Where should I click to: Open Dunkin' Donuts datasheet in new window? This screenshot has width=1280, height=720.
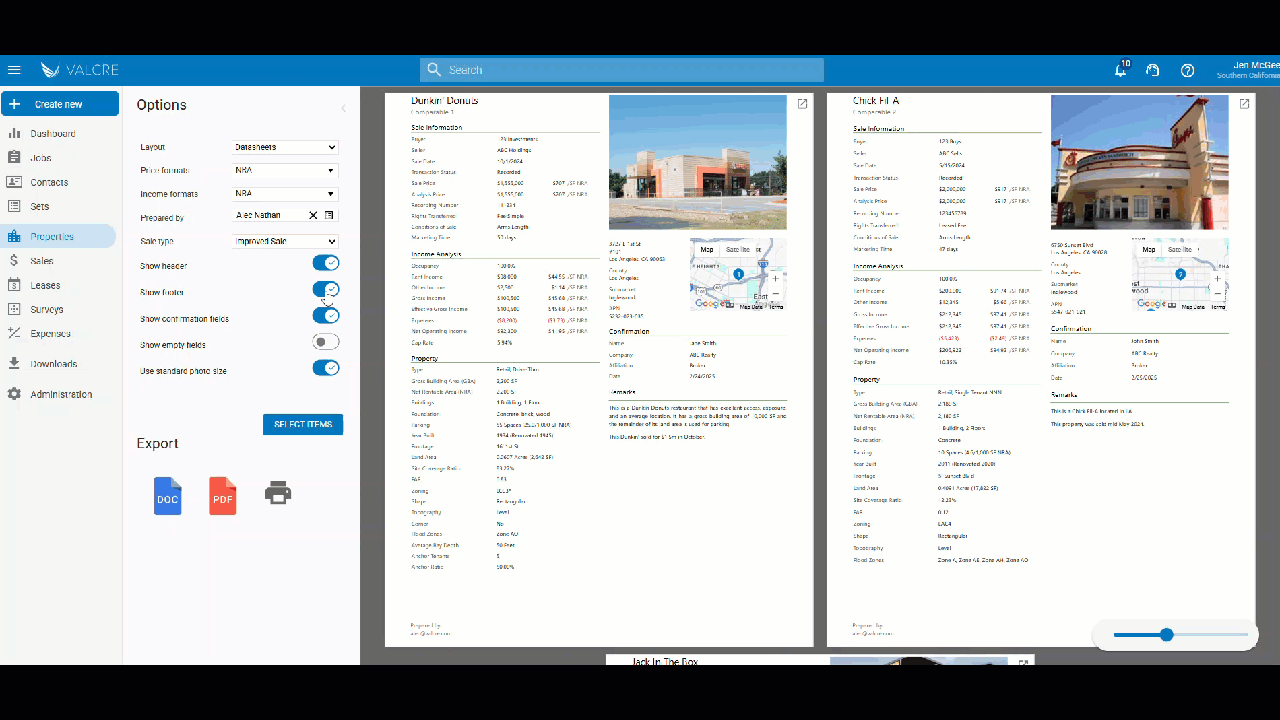[x=802, y=103]
